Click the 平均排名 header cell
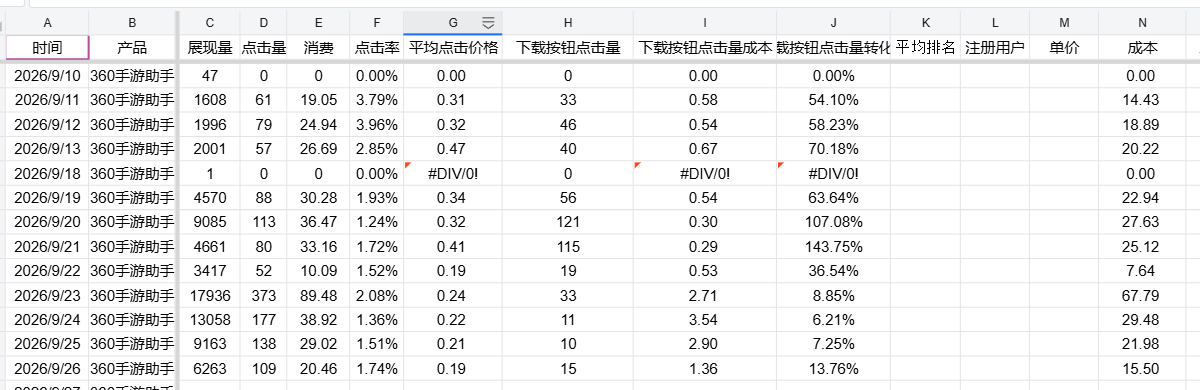The height and width of the screenshot is (390, 1200). click(x=925, y=47)
